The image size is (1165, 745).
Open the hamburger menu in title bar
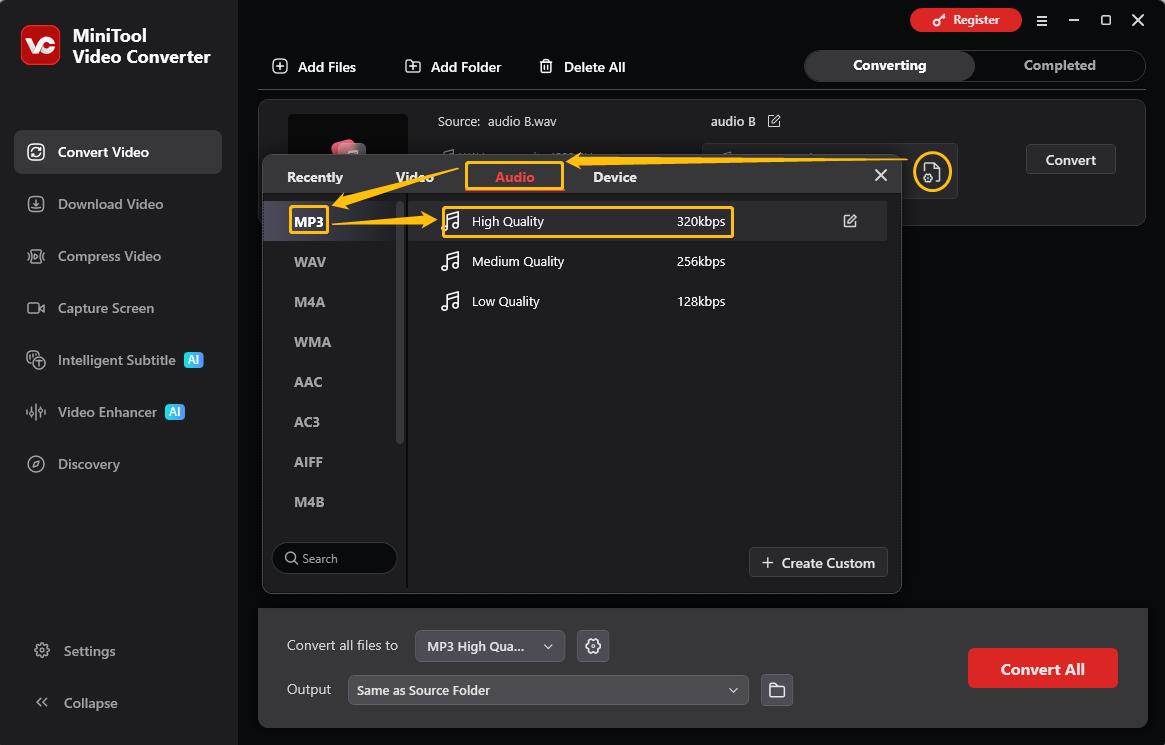[1042, 21]
